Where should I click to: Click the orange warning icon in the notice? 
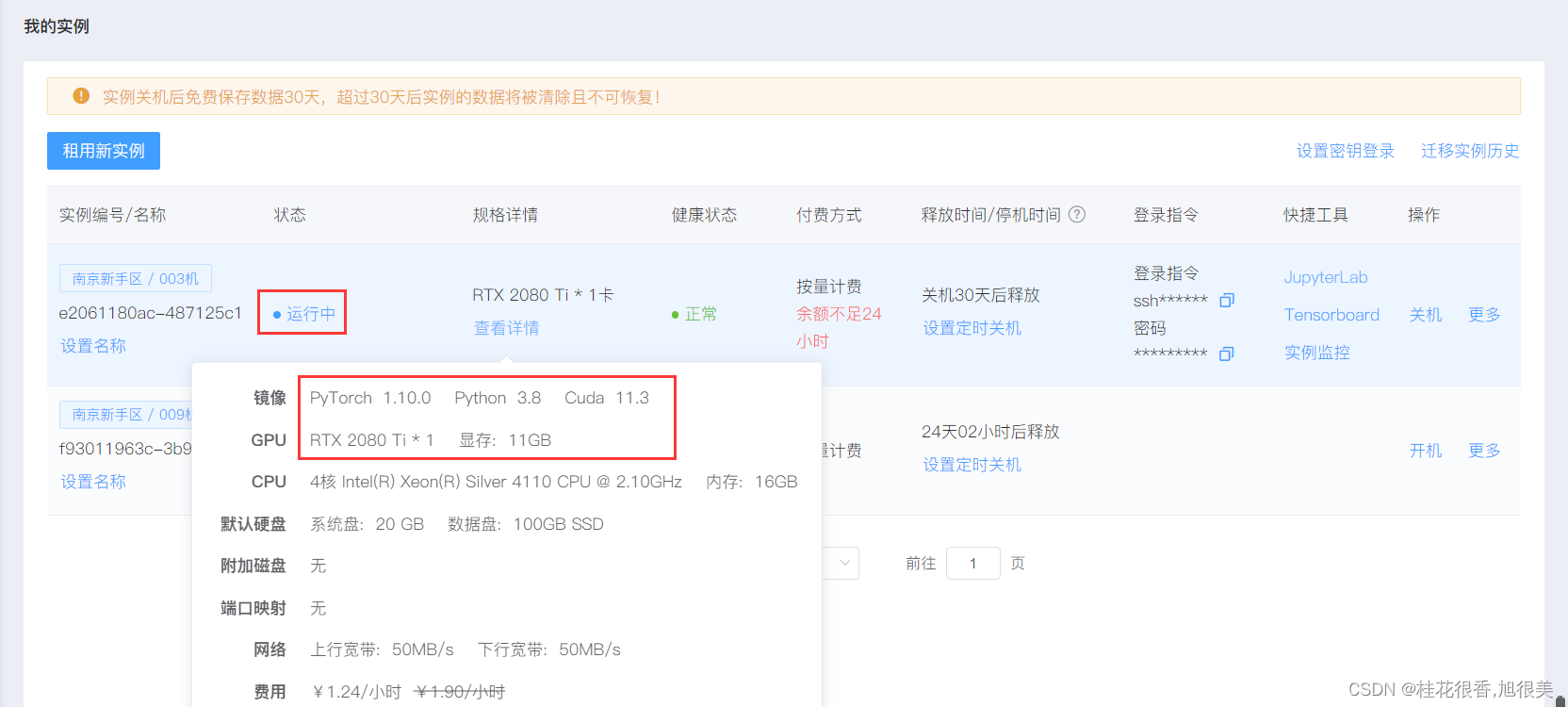pos(81,96)
